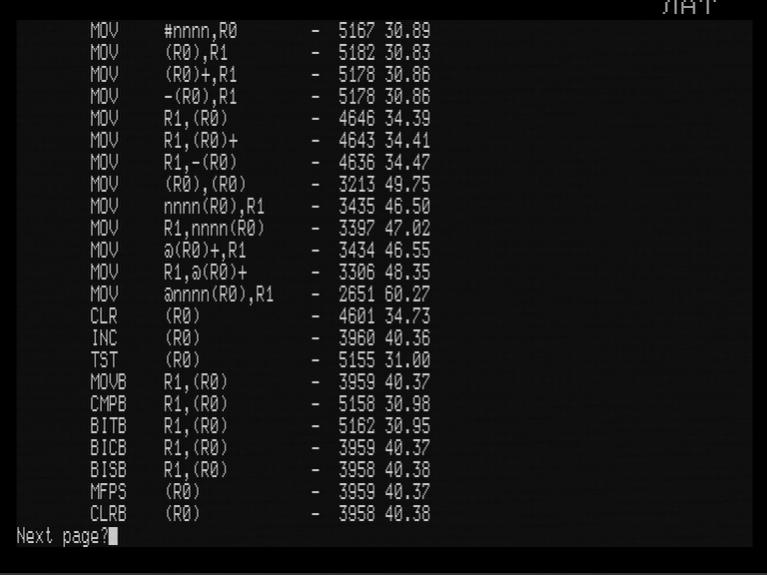Click the CLRB (R0) instruction row

260,514
